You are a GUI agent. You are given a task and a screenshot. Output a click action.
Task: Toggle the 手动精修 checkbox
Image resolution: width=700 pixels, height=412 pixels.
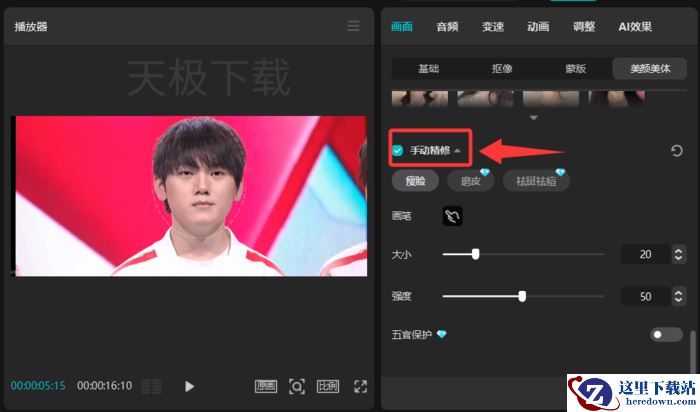point(397,150)
